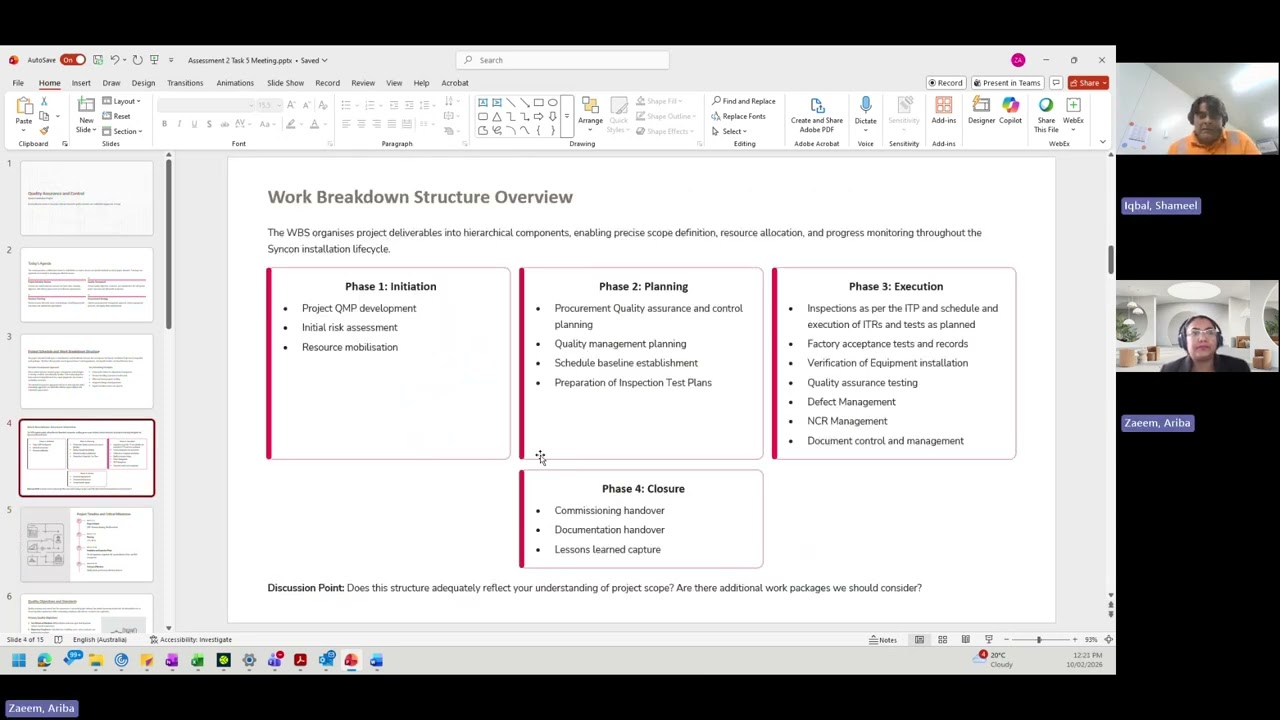Click Increase Font Size icon
1280x720 pixels.
291,105
